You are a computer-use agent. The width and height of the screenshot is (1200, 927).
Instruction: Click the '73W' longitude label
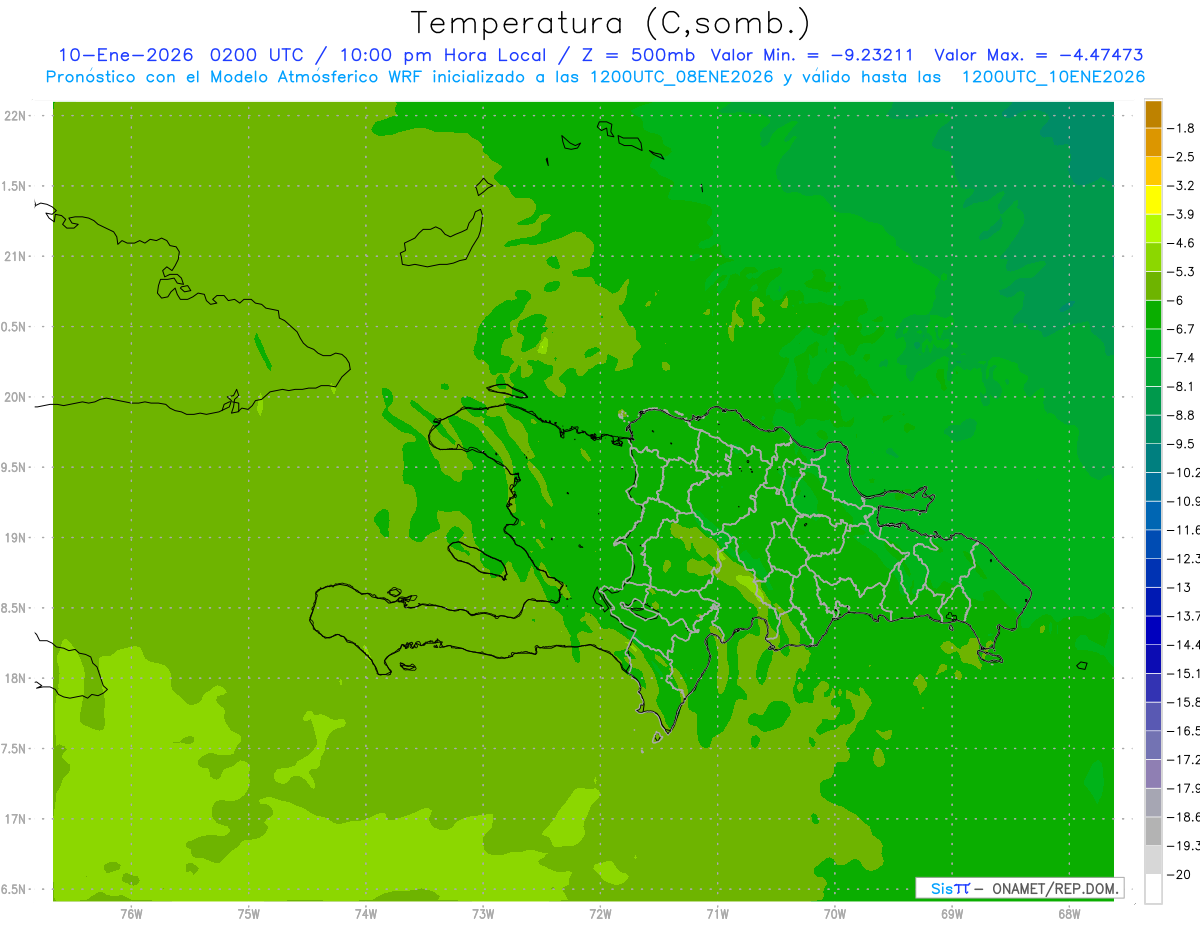point(483,914)
